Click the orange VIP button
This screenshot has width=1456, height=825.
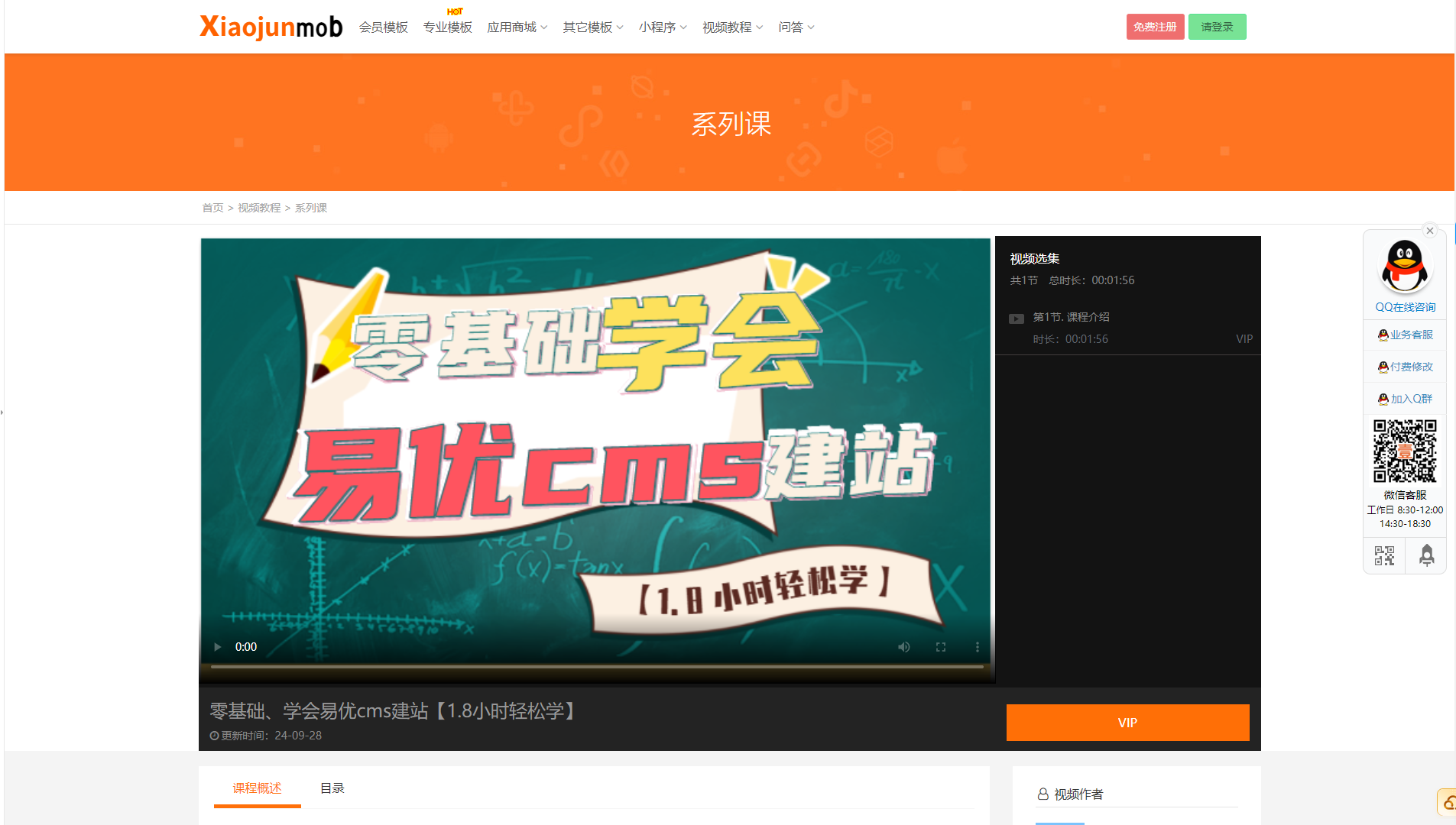tap(1127, 723)
